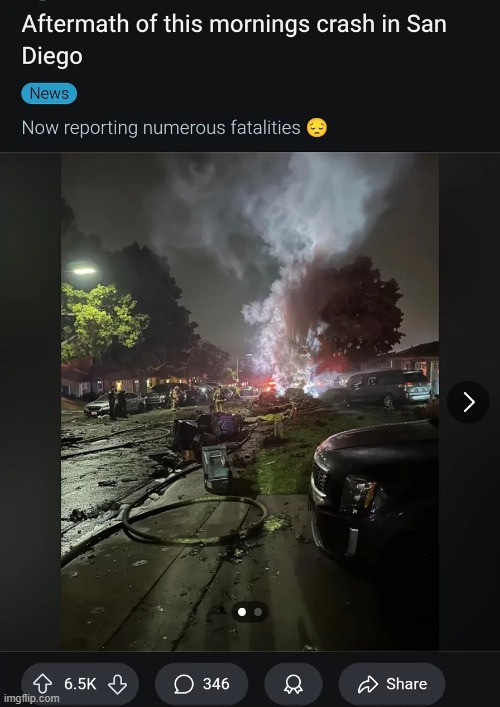Click the Share arrow icon
This screenshot has width=500, height=707.
tap(367, 684)
